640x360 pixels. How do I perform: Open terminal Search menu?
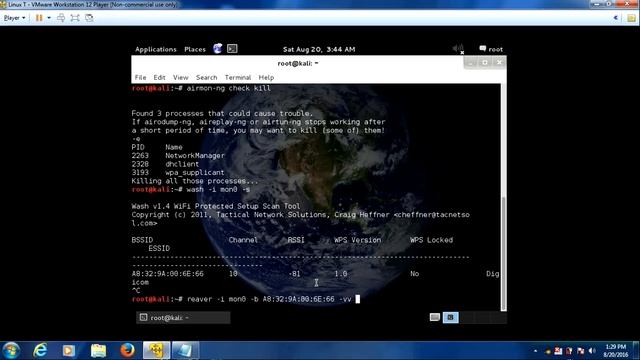[x=206, y=78]
